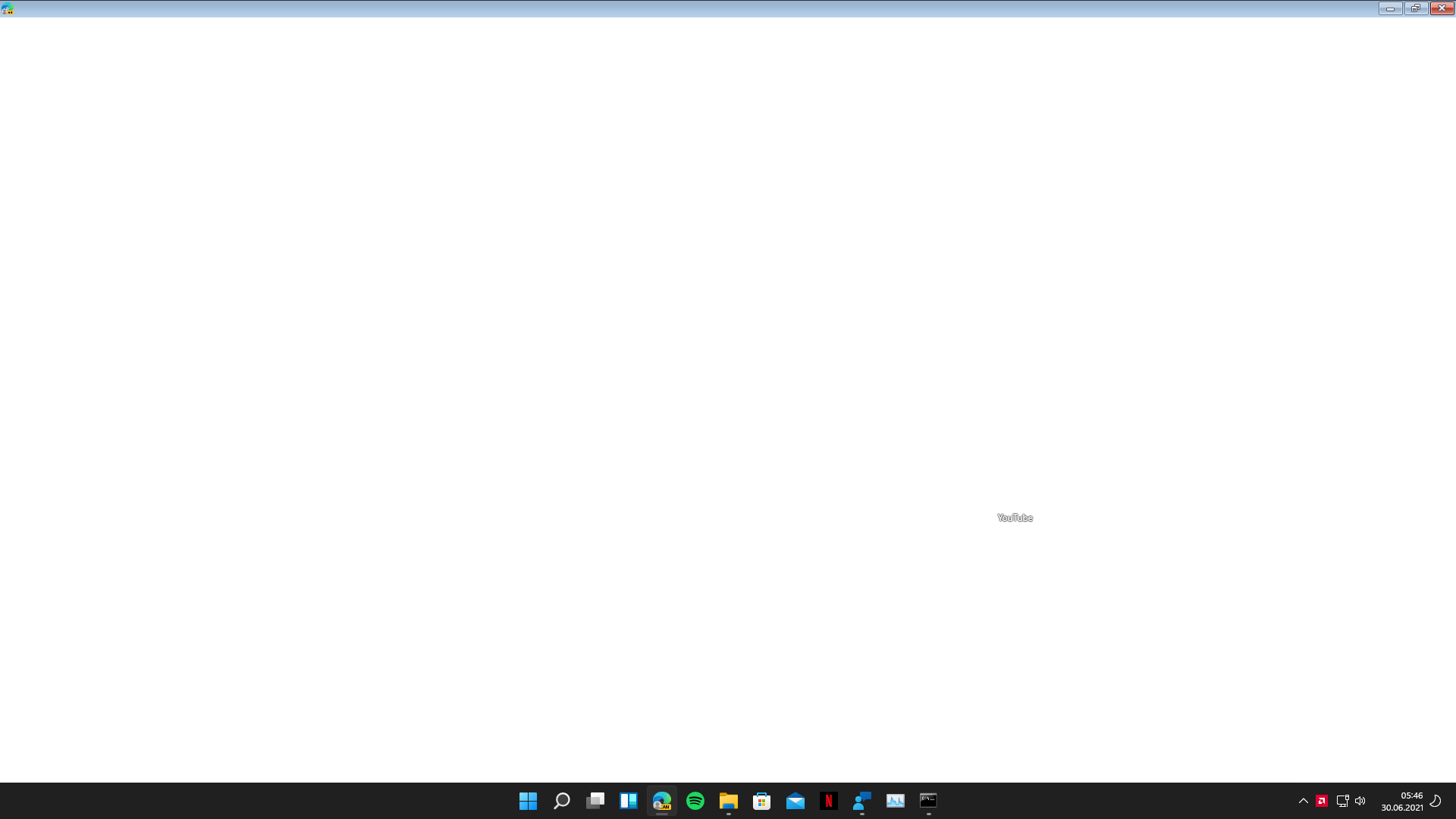Open the Windows Start menu

528,801
